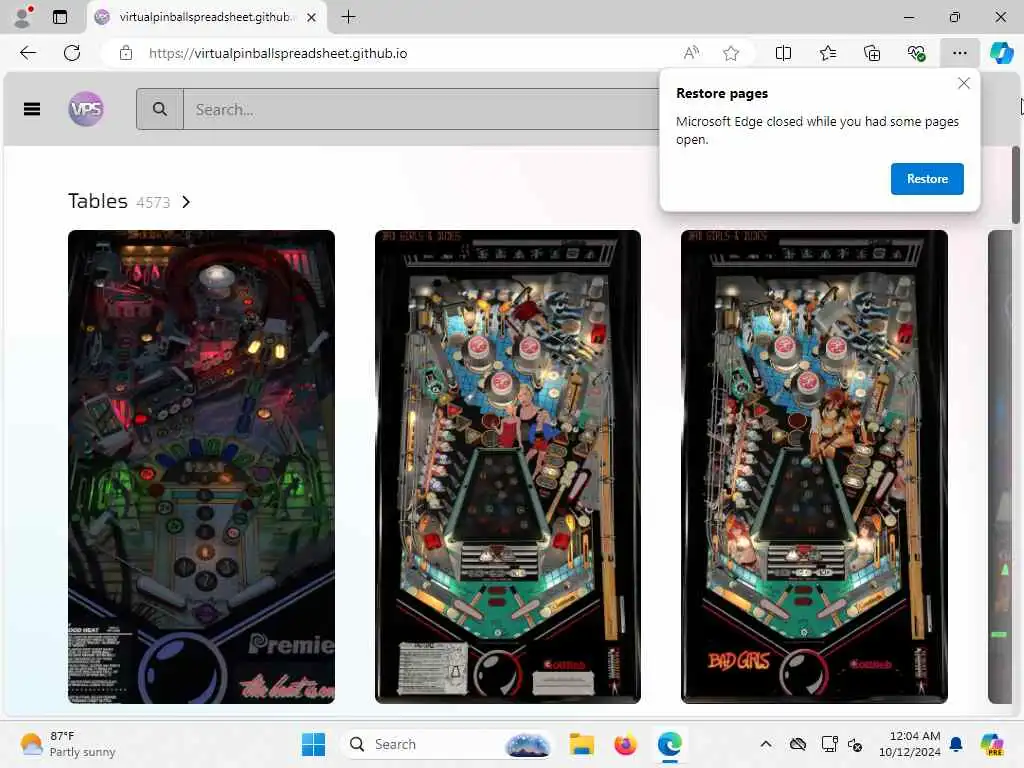1024x768 pixels.
Task: Open split screen view
Action: click(x=783, y=53)
